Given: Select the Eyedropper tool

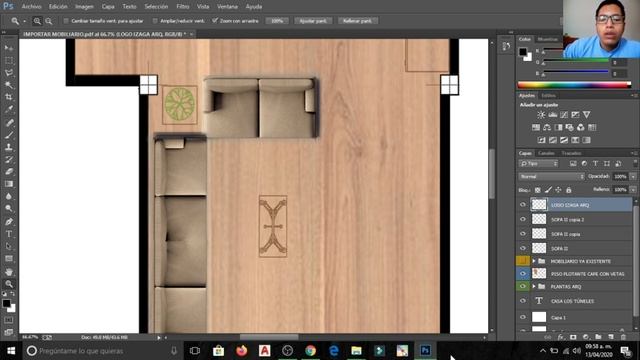Looking at the screenshot, I should click(x=9, y=109).
